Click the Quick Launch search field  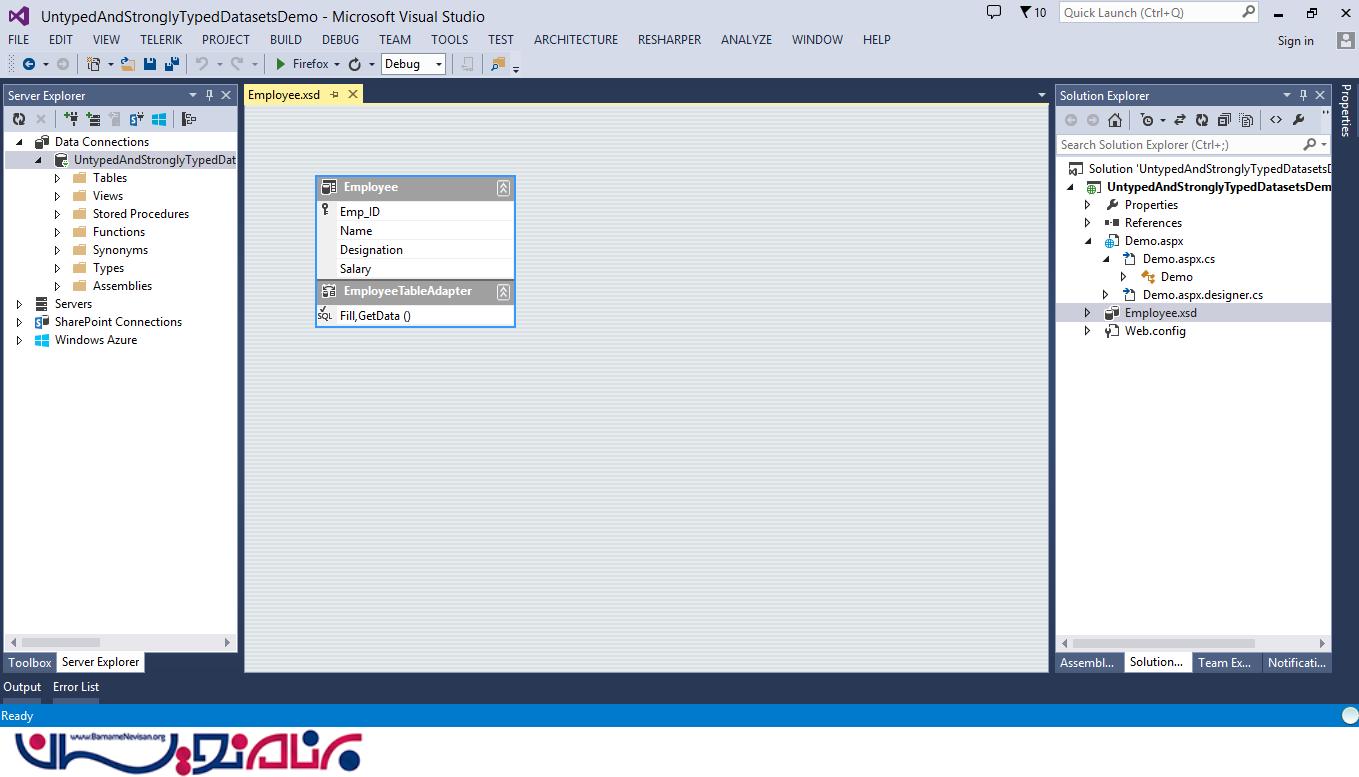(x=1159, y=13)
